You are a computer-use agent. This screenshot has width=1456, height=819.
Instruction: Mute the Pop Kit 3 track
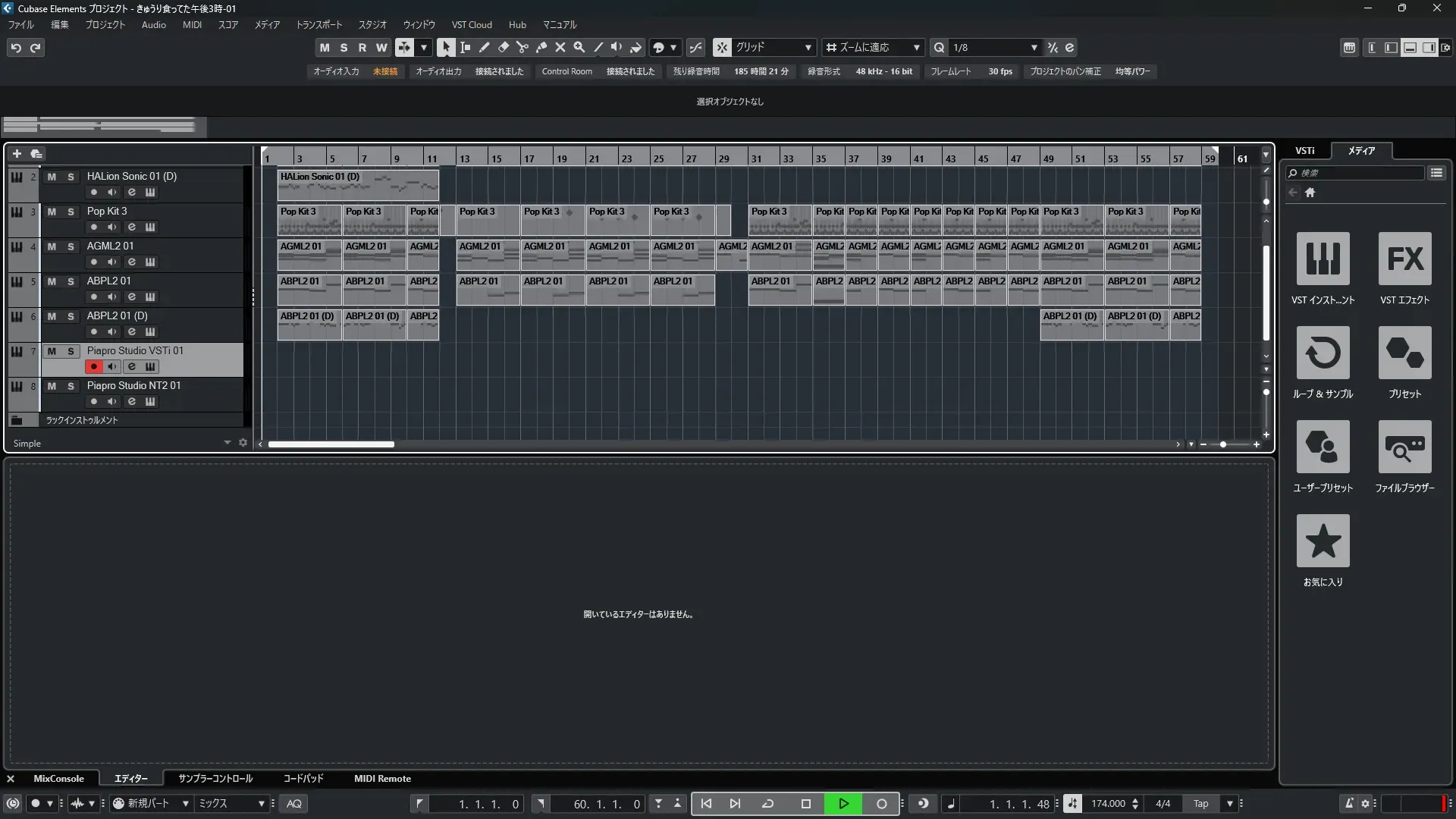click(x=52, y=212)
